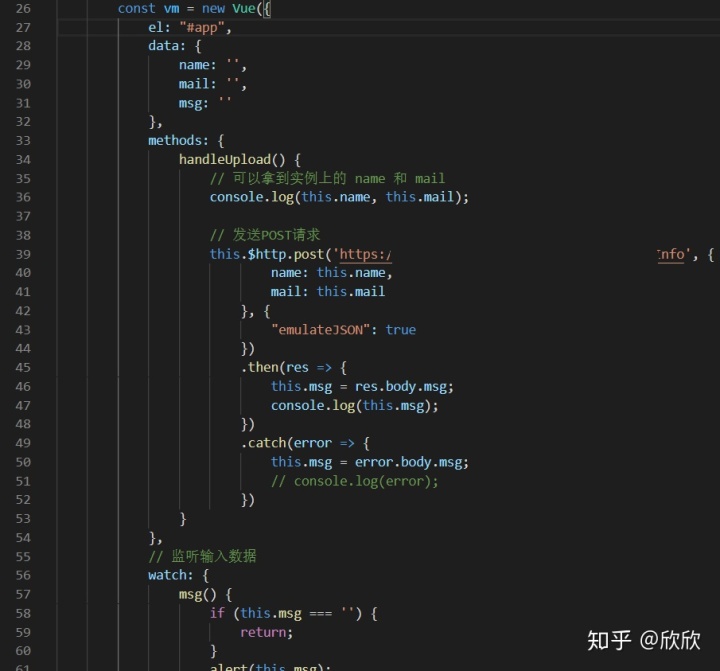
Task: Click the 'vm' variable name on line 26
Action: tap(171, 9)
